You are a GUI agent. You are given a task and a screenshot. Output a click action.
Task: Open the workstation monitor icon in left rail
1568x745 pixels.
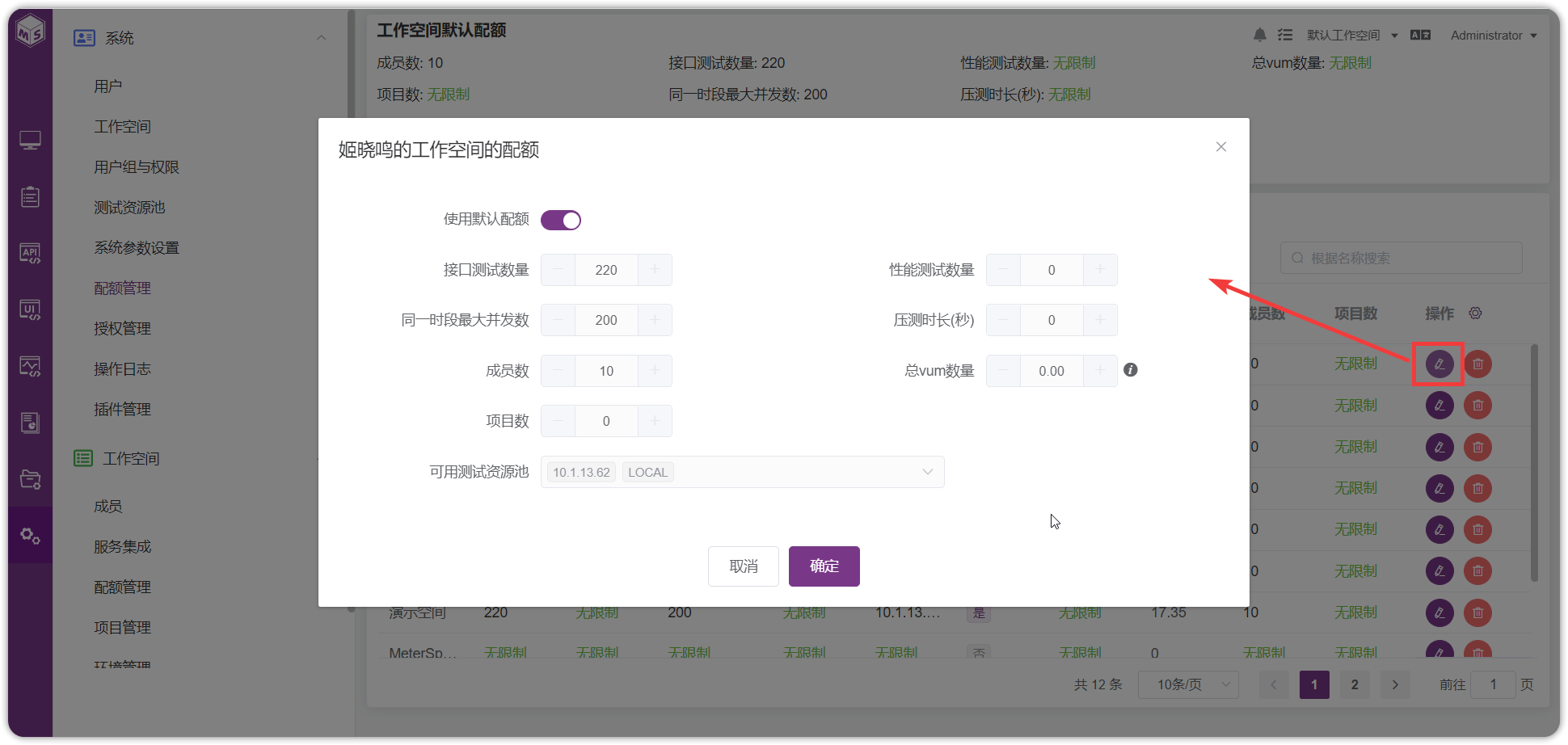click(30, 141)
